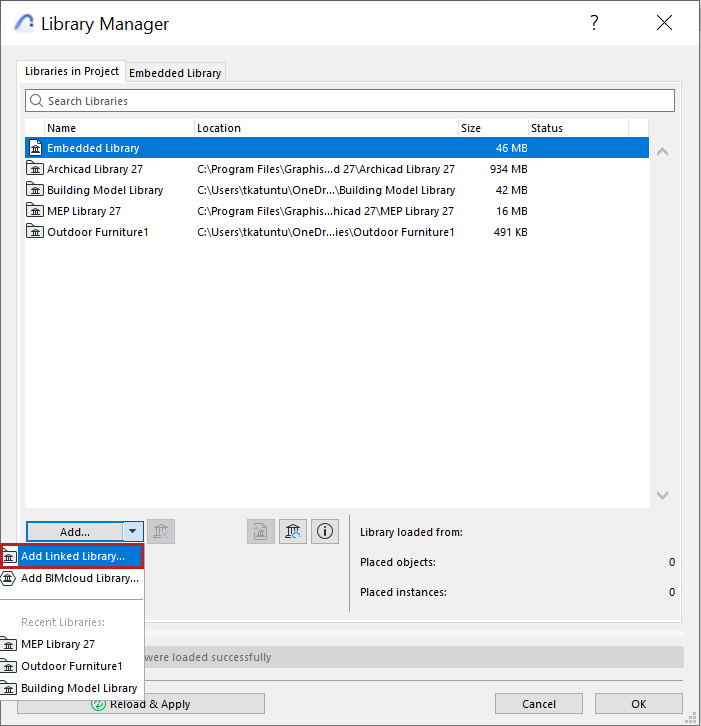
Task: Choose Add Linked Library... menu entry
Action: pos(72,556)
